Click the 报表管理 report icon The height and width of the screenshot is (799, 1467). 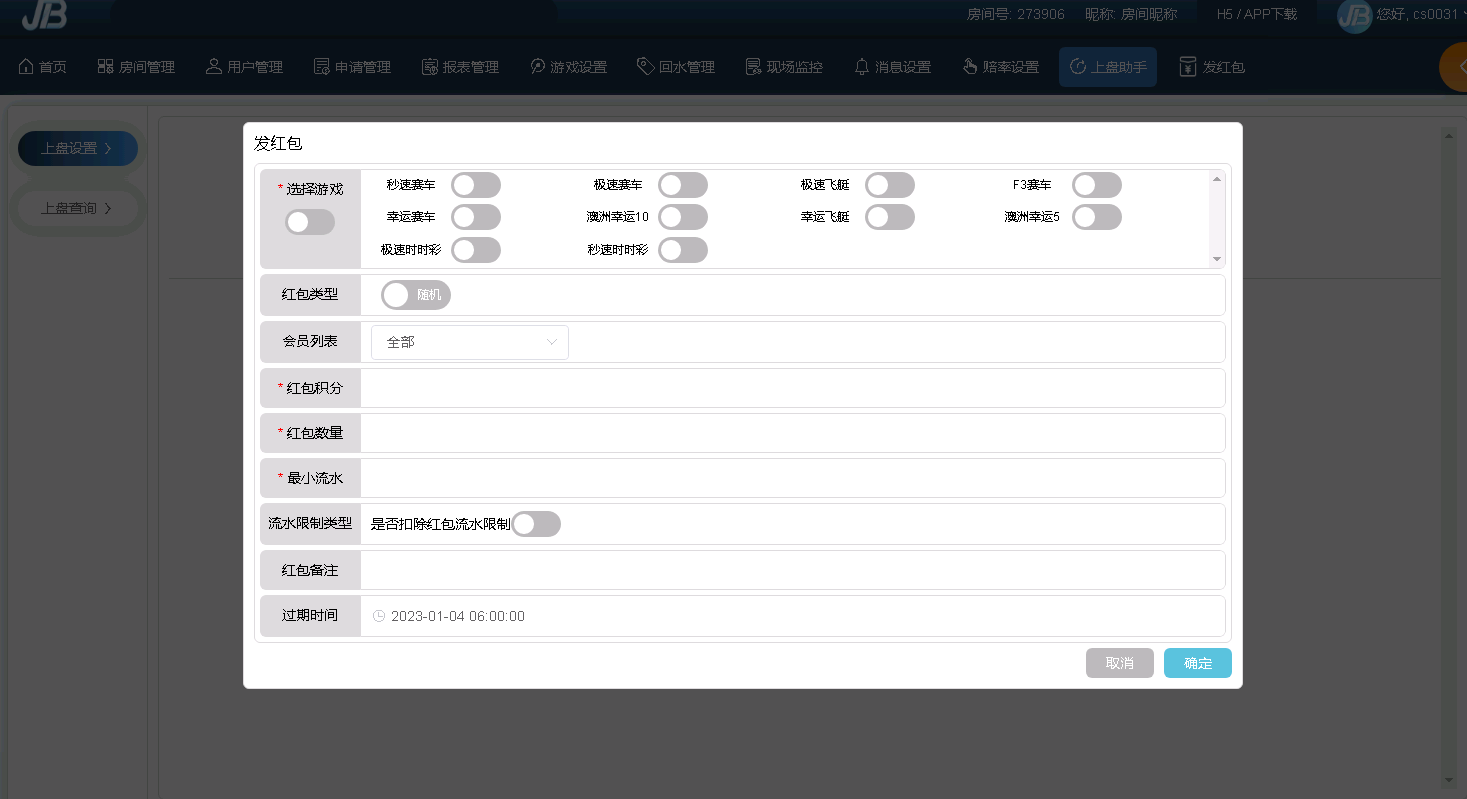pos(430,67)
